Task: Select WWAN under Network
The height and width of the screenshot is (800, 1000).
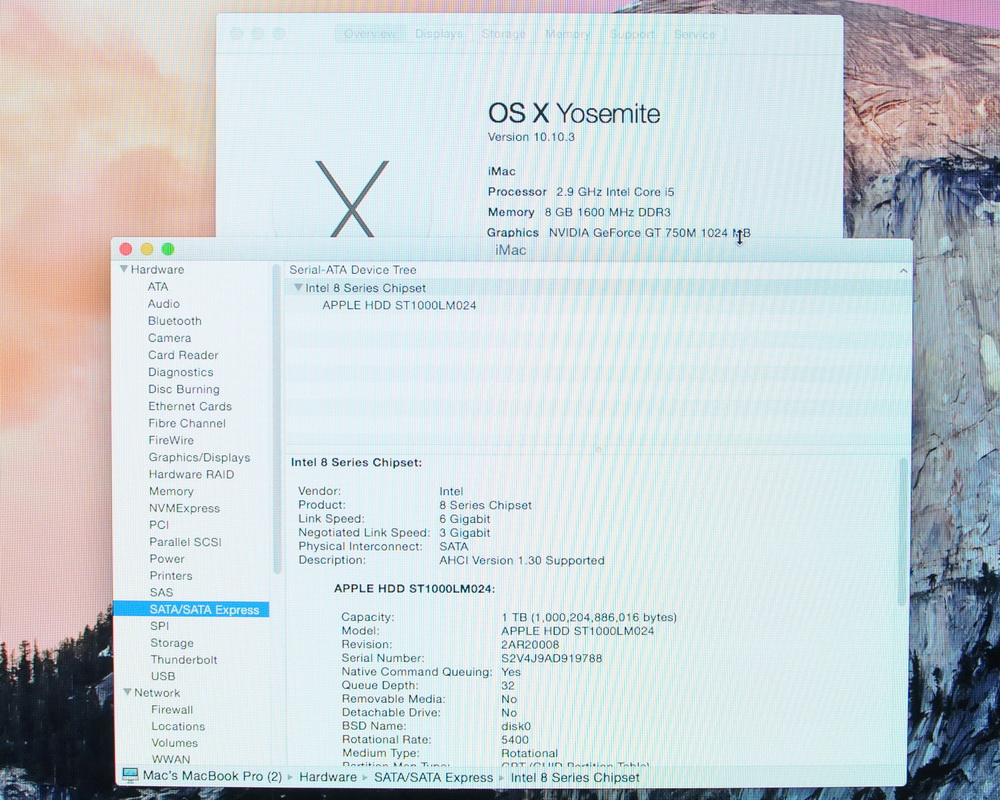Action: point(171,759)
